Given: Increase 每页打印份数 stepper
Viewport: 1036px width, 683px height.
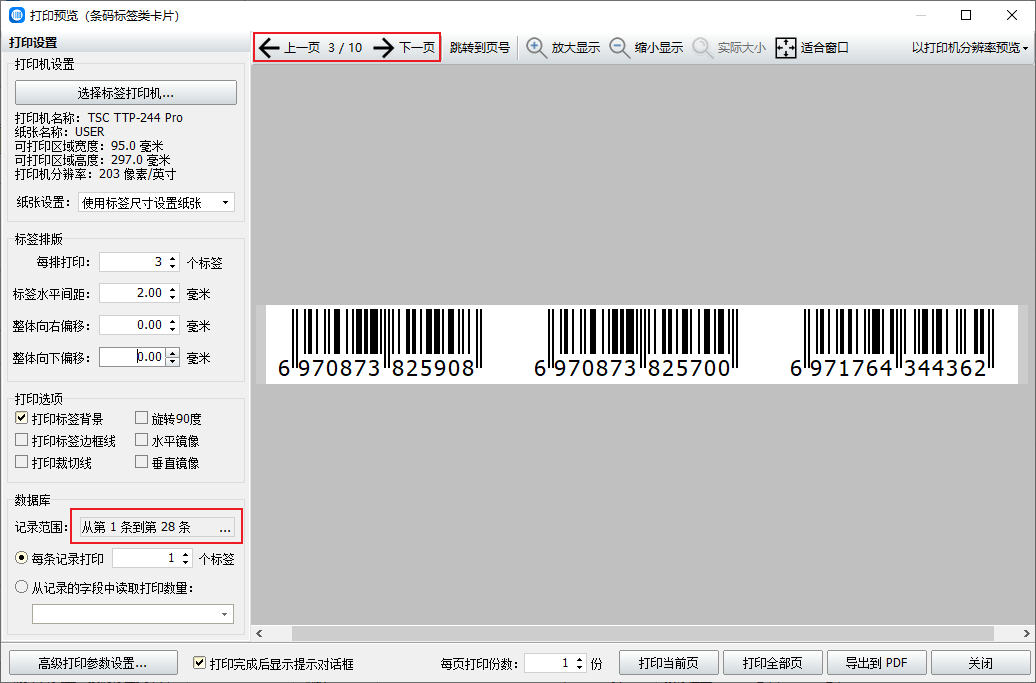Looking at the screenshot, I should 579,658.
